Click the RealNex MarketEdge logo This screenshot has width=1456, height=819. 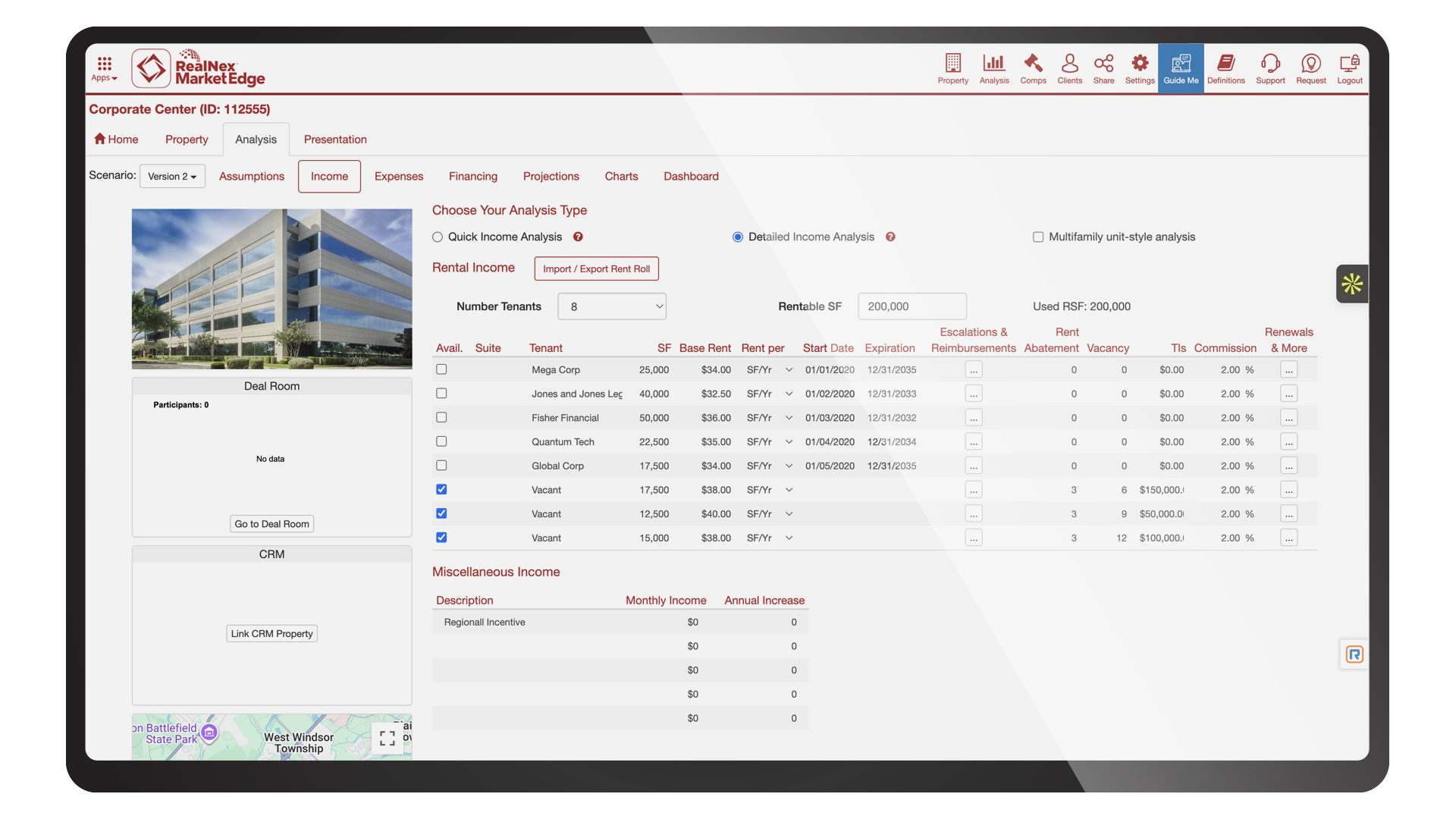point(199,68)
